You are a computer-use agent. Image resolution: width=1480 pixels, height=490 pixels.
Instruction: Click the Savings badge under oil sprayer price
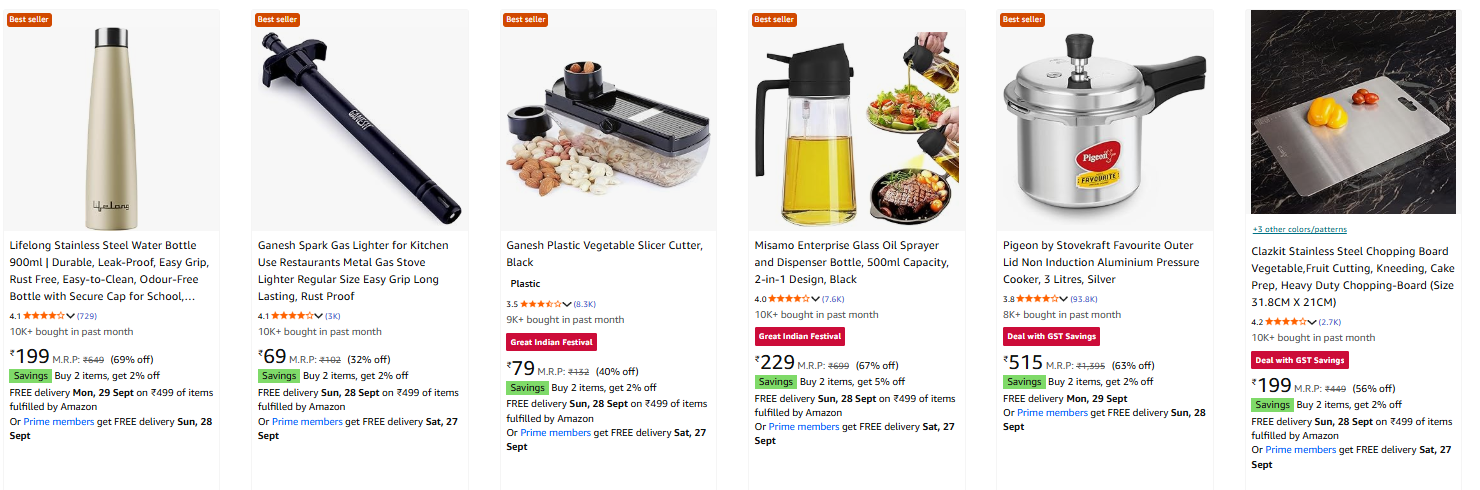point(775,382)
